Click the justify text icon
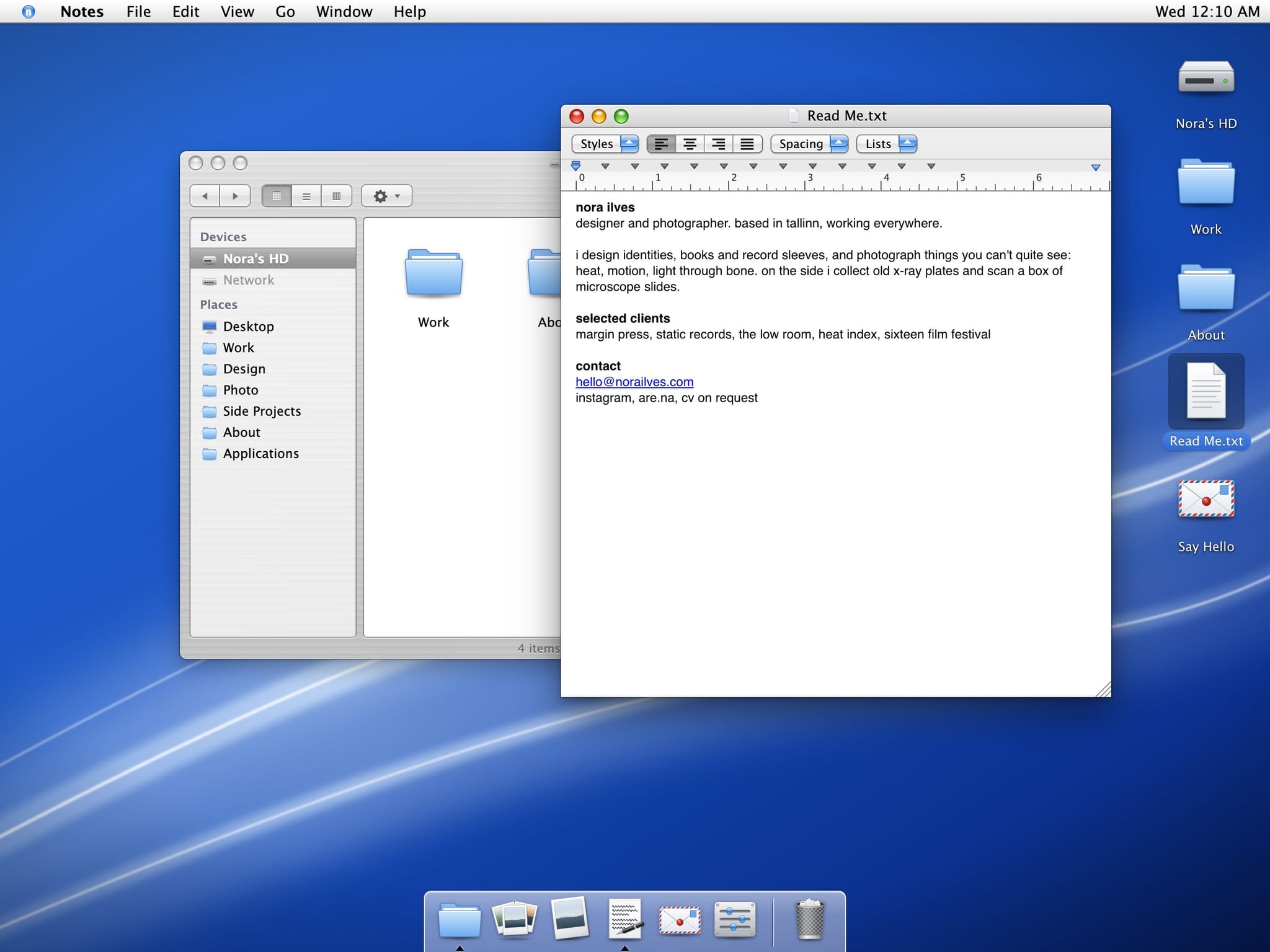This screenshot has width=1270, height=952. 747,144
